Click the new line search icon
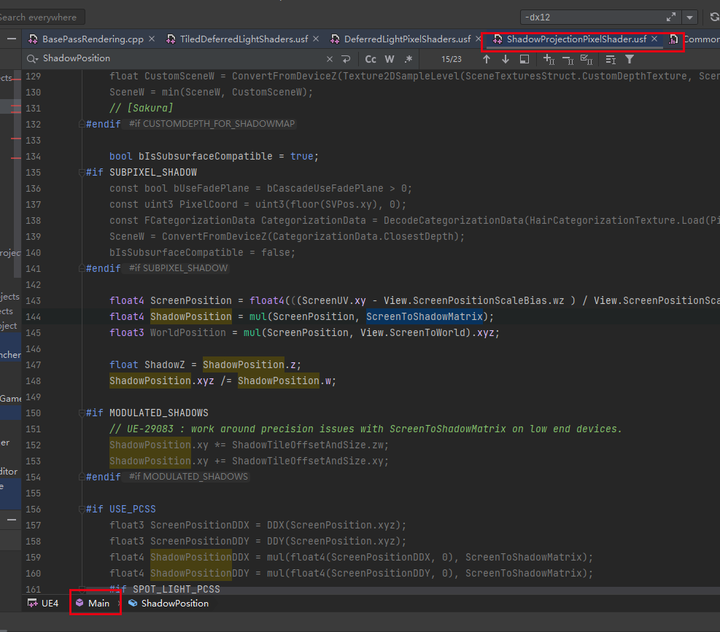 pos(345,60)
